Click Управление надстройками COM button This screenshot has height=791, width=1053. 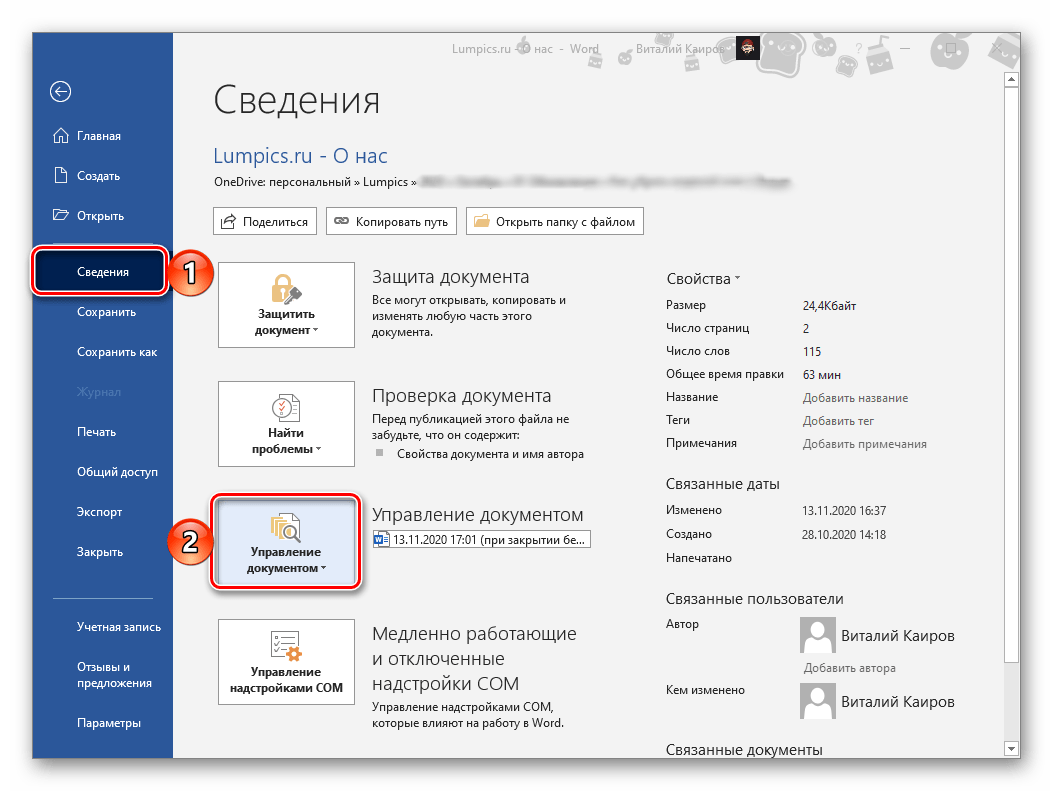286,662
